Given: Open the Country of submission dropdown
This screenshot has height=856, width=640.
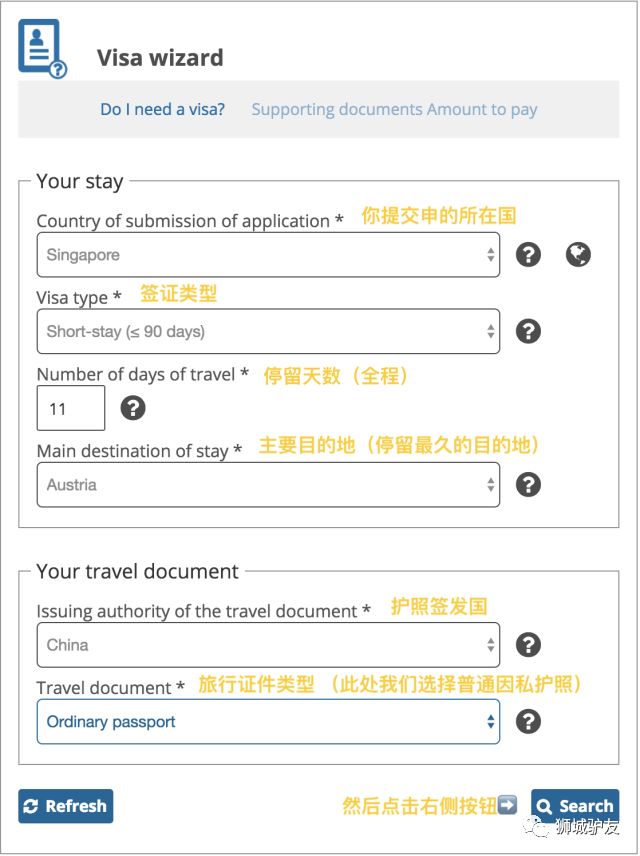Looking at the screenshot, I should (x=268, y=255).
